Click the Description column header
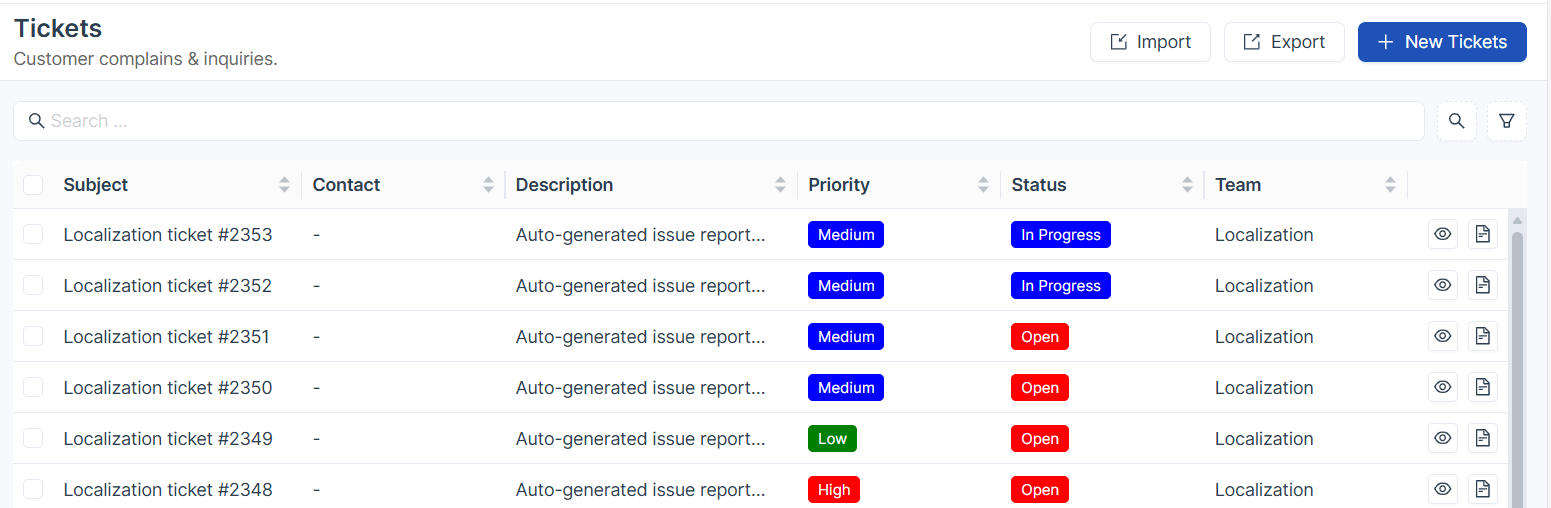The height and width of the screenshot is (508, 1551). pyautogui.click(x=564, y=185)
